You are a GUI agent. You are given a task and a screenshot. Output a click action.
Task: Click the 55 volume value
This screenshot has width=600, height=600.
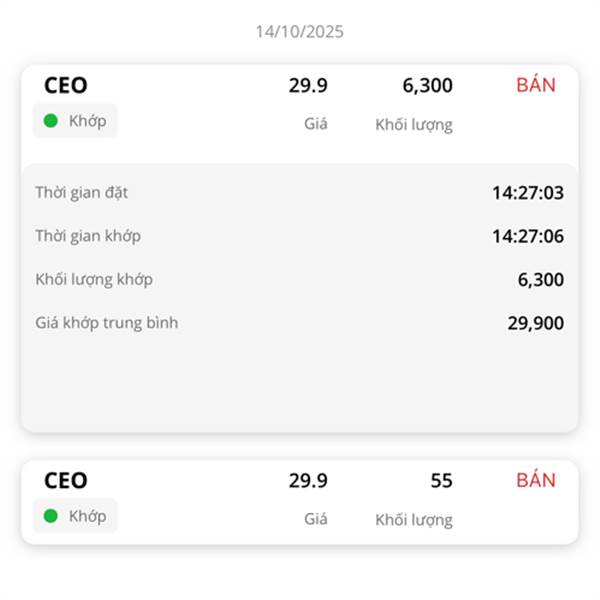coord(442,481)
